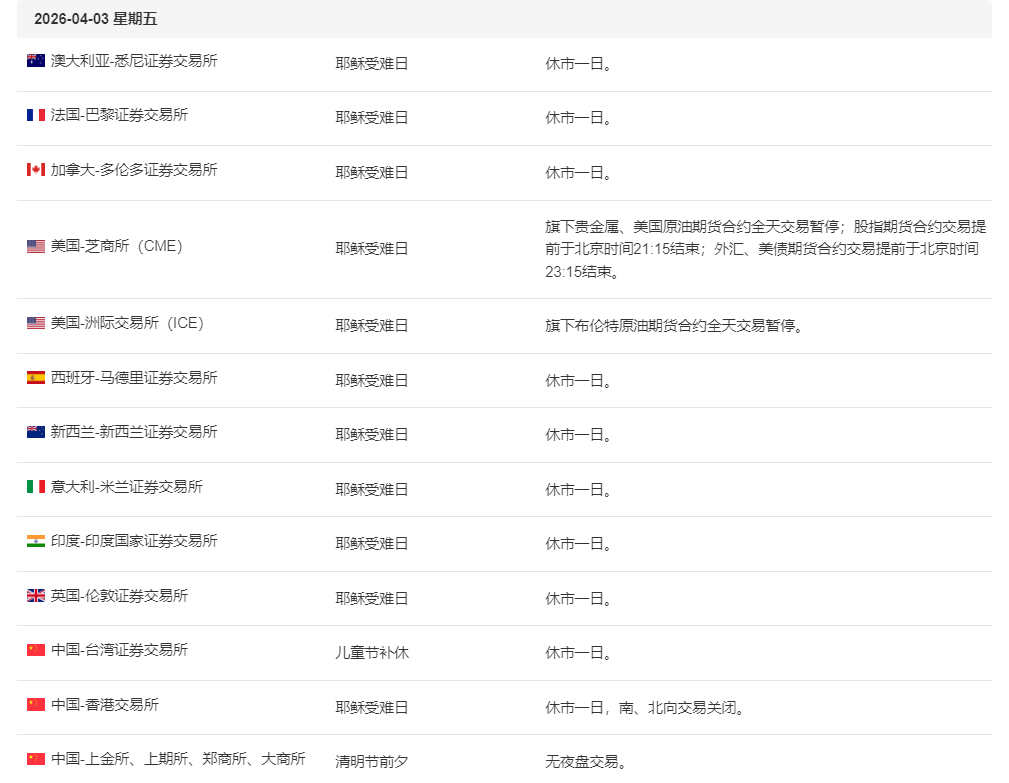Click the China flag beside 台湾证券交易所
This screenshot has width=1009, height=783.
[35, 649]
